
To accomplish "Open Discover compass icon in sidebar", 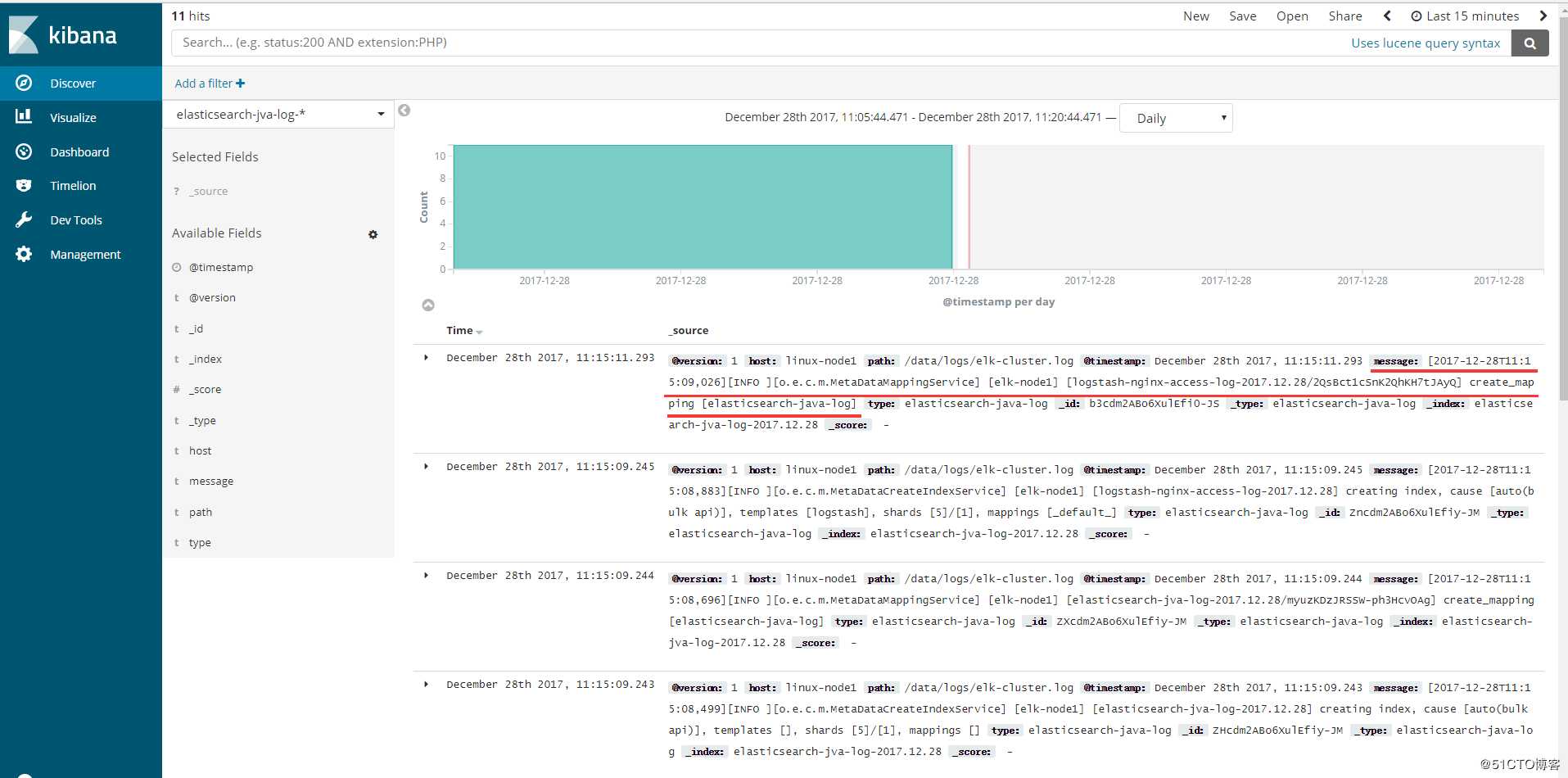I will [x=24, y=83].
